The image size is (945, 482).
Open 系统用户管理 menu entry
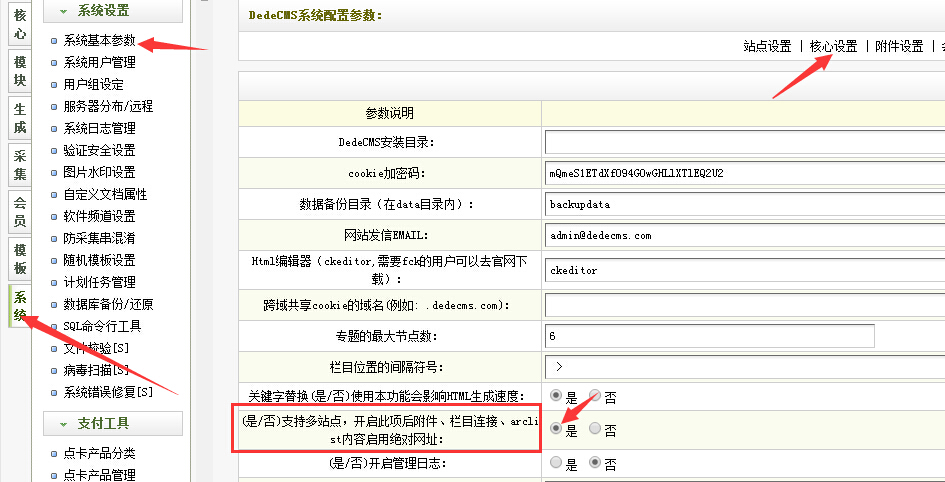pyautogui.click(x=98, y=63)
